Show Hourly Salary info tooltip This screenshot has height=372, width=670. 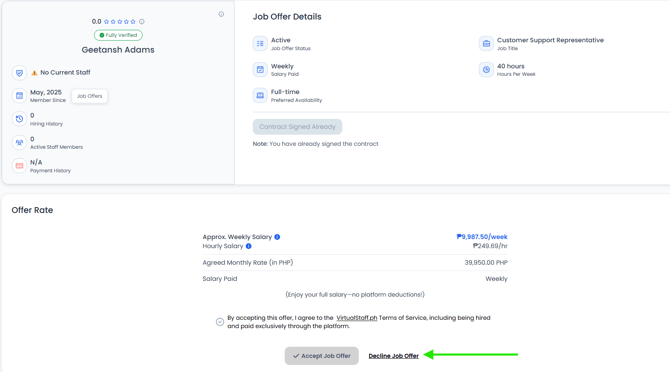(x=249, y=246)
